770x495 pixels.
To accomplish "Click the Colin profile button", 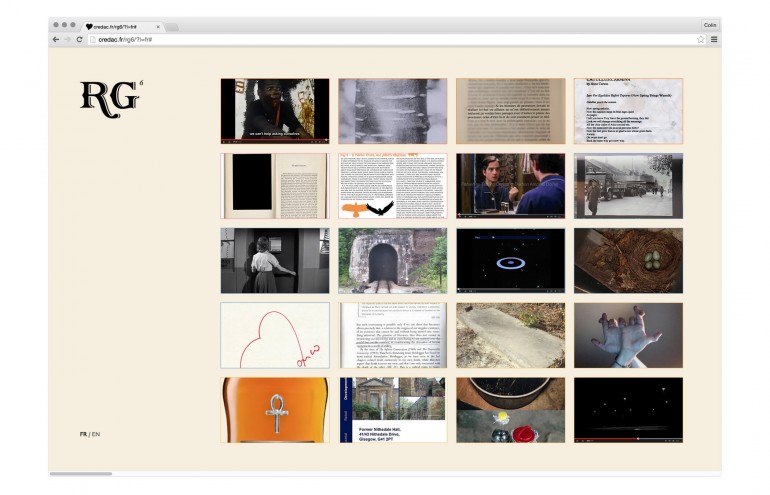I will pos(709,25).
